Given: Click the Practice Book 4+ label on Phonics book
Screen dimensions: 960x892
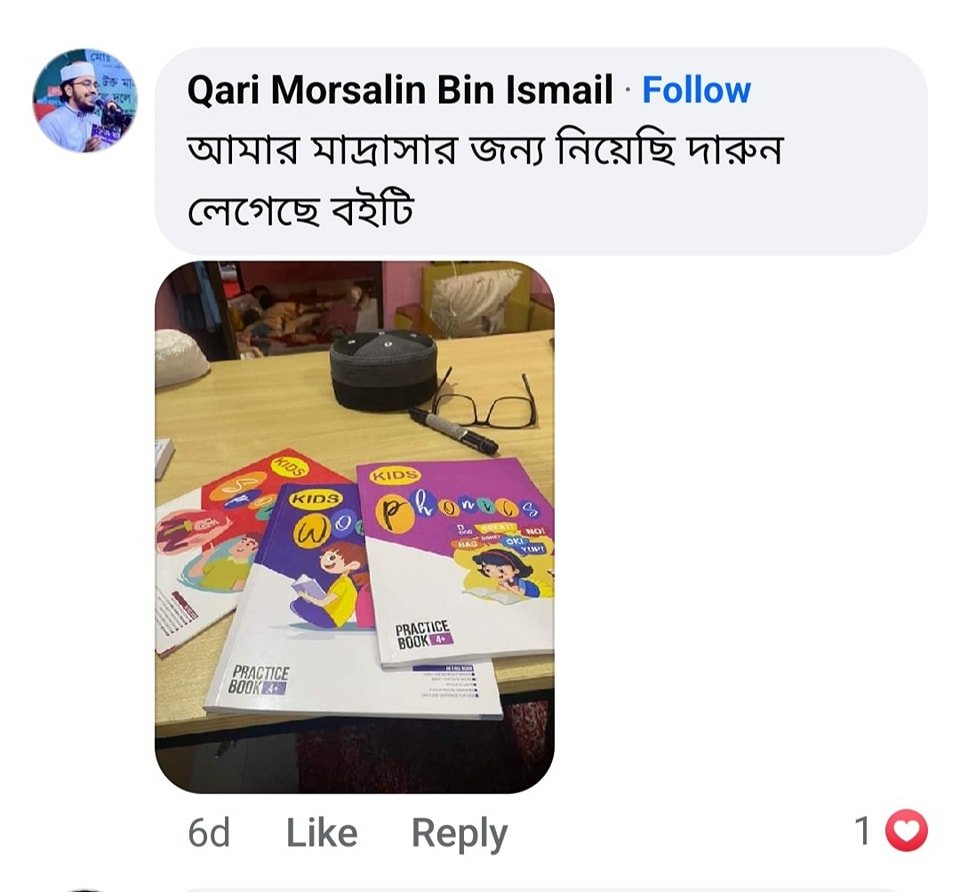Looking at the screenshot, I should (423, 635).
